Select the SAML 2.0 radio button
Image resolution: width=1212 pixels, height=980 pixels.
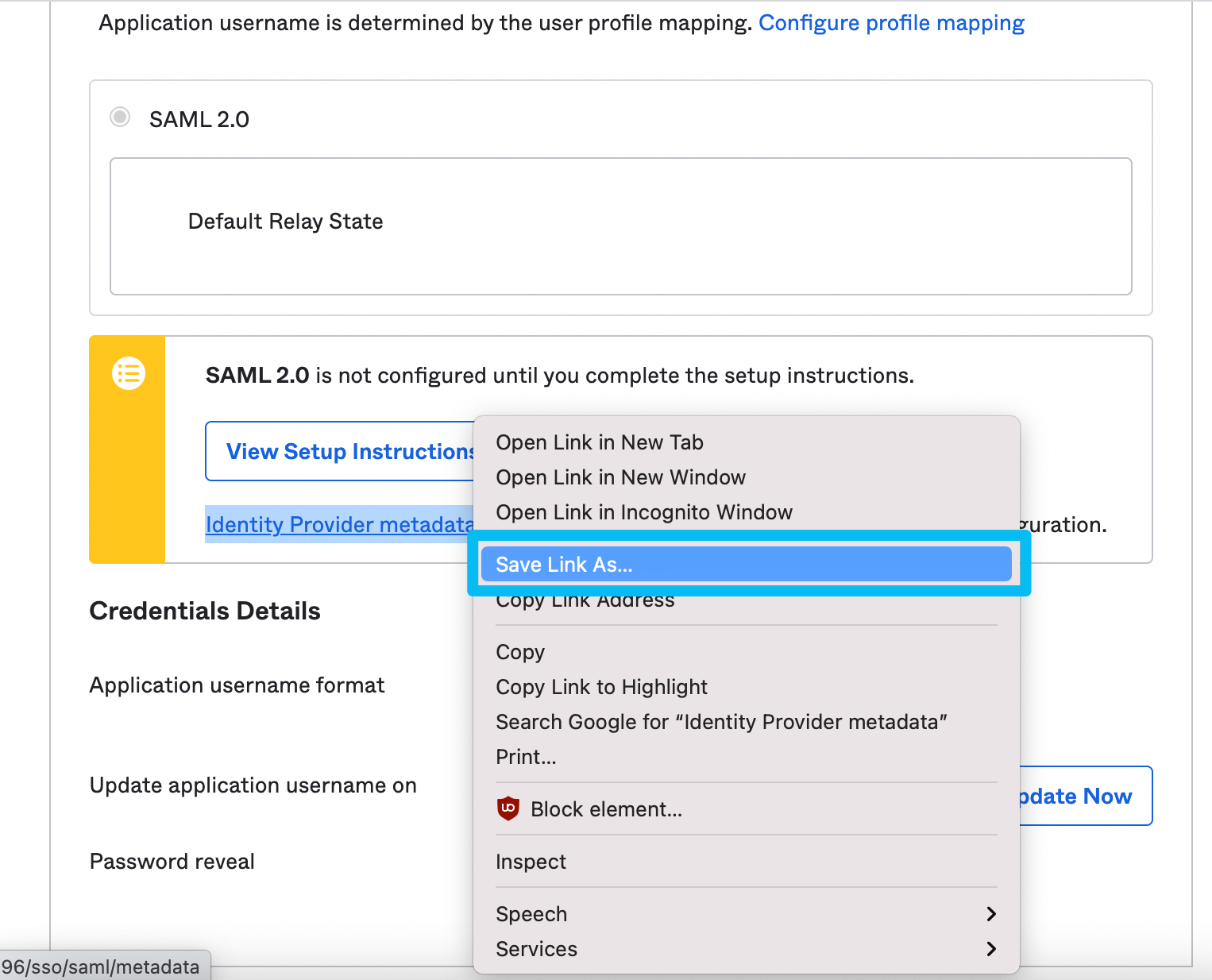click(120, 118)
